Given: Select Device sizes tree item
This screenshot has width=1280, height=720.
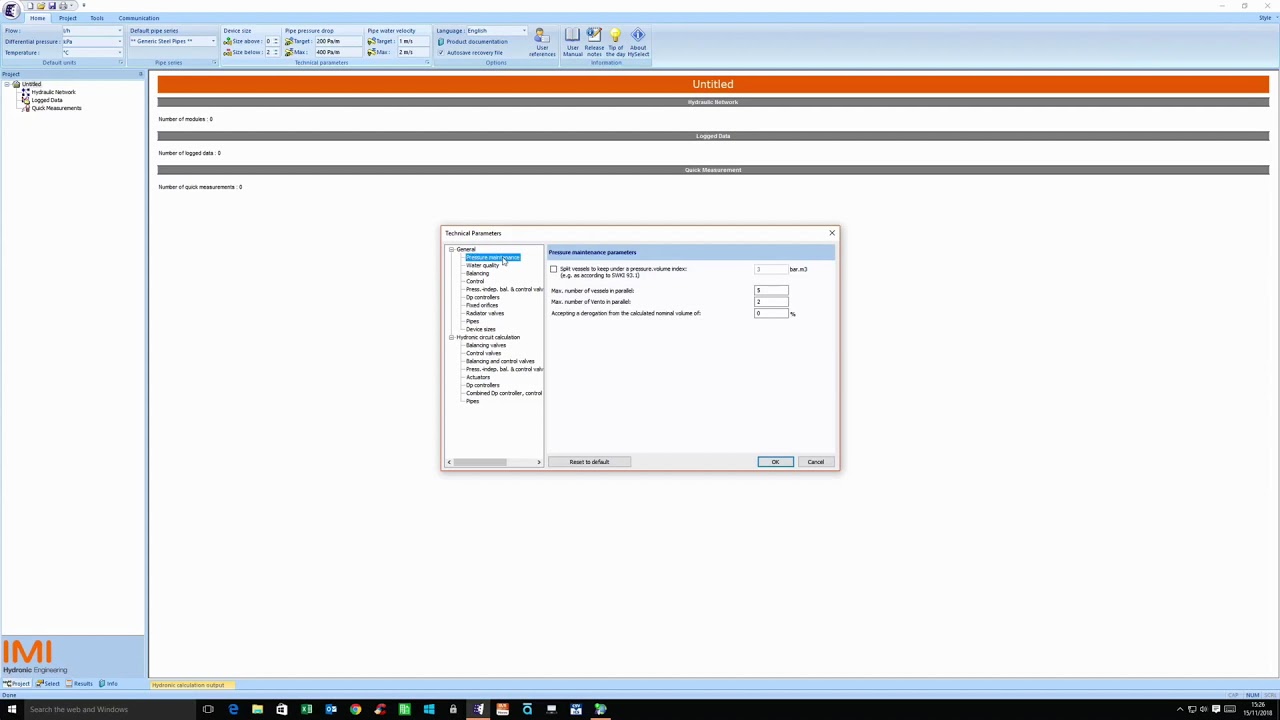Looking at the screenshot, I should [x=480, y=329].
